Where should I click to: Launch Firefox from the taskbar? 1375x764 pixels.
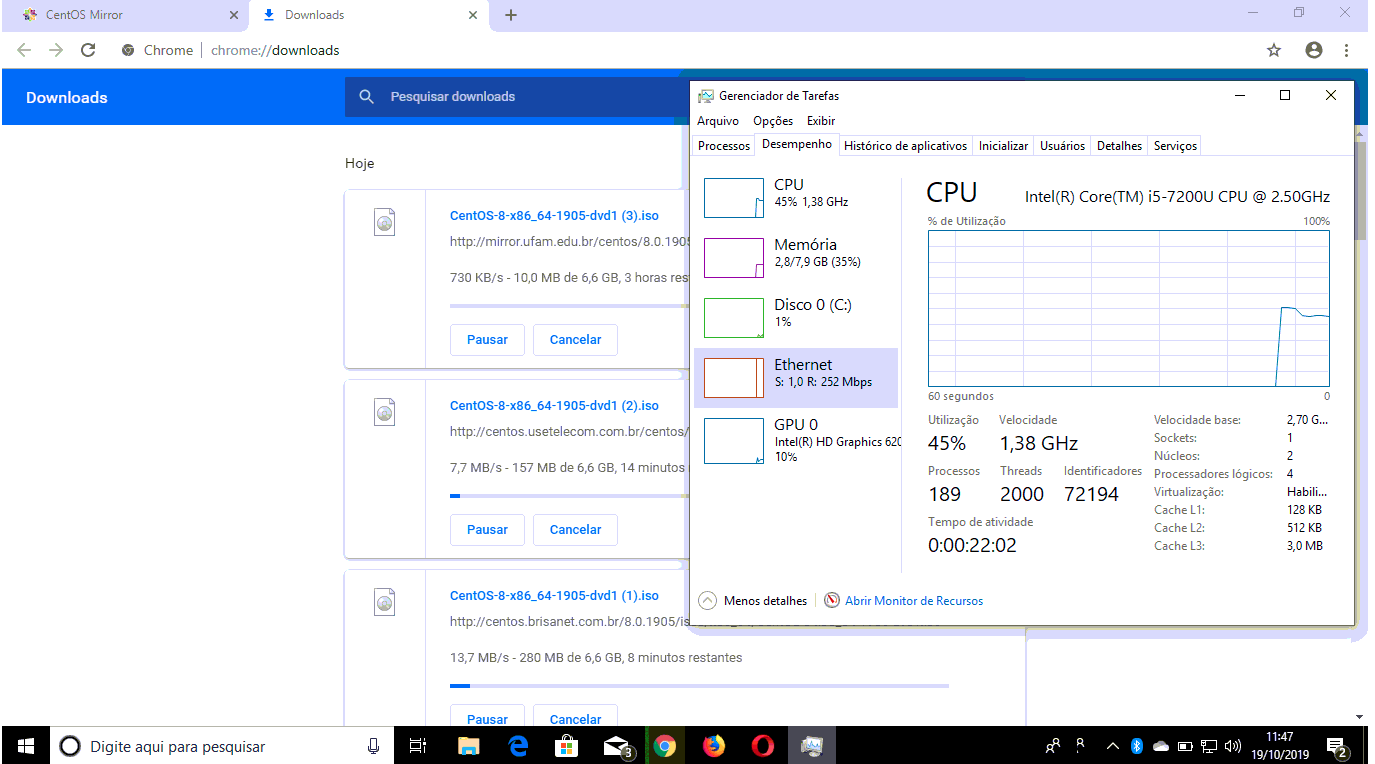(x=713, y=746)
